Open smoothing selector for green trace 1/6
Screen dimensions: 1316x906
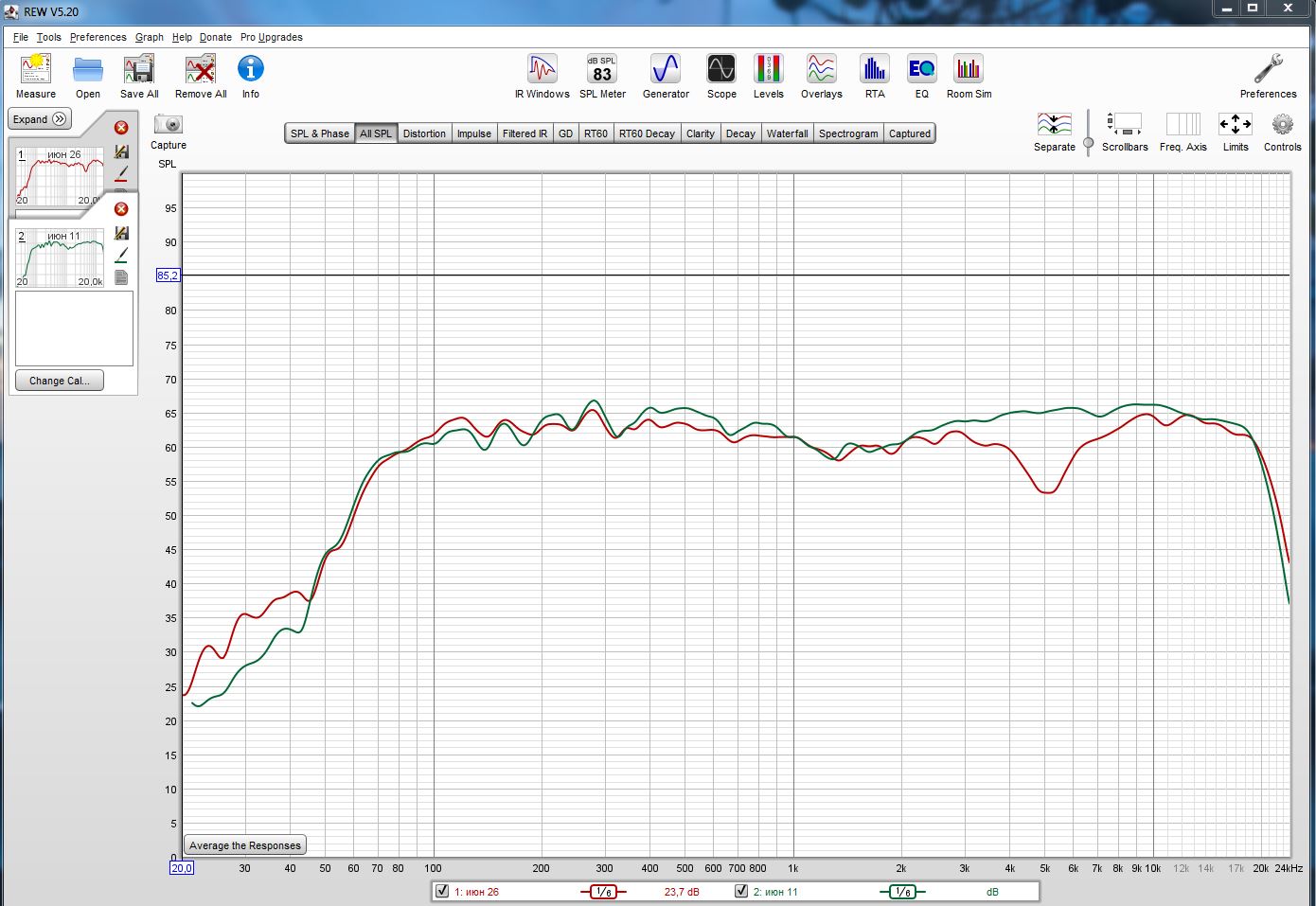[x=902, y=892]
